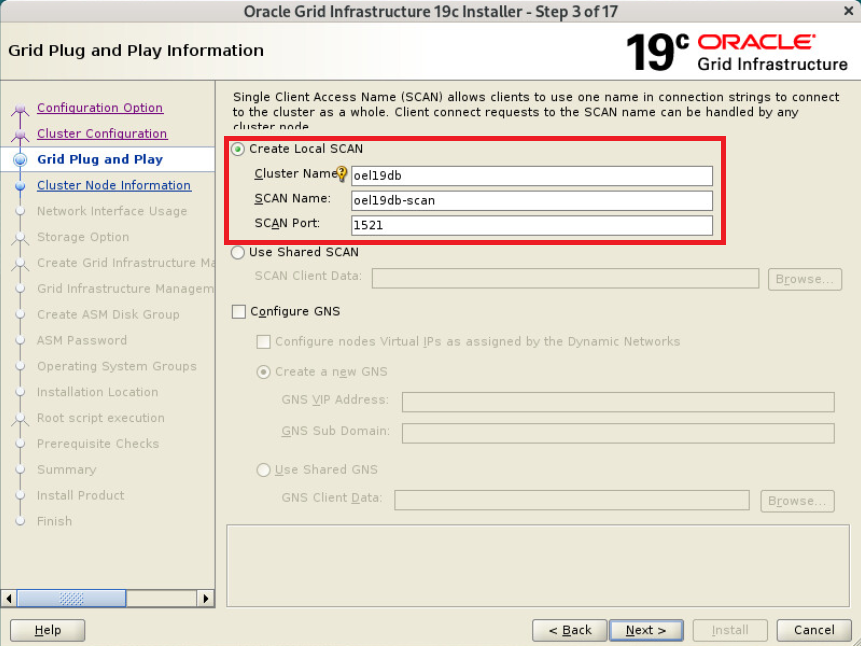Click Browse for GNS Client Data

[x=797, y=501]
